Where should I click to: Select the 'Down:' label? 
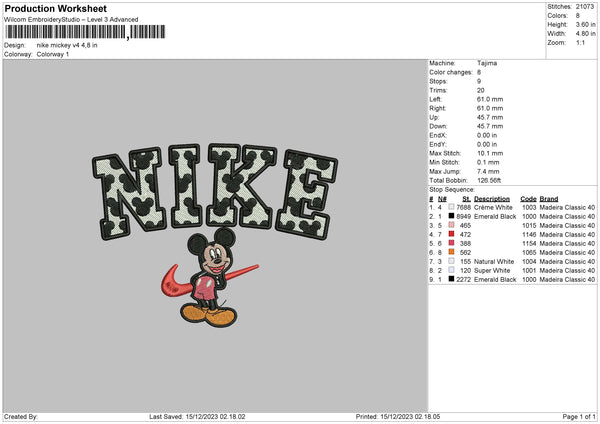pyautogui.click(x=438, y=126)
